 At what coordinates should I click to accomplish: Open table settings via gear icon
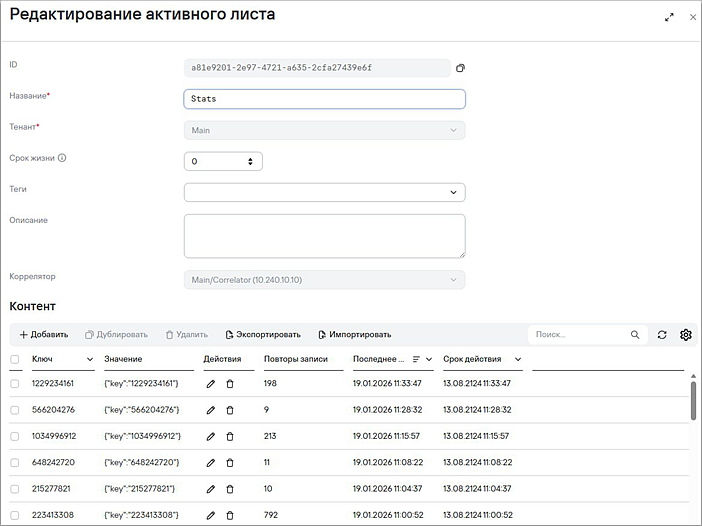(686, 335)
